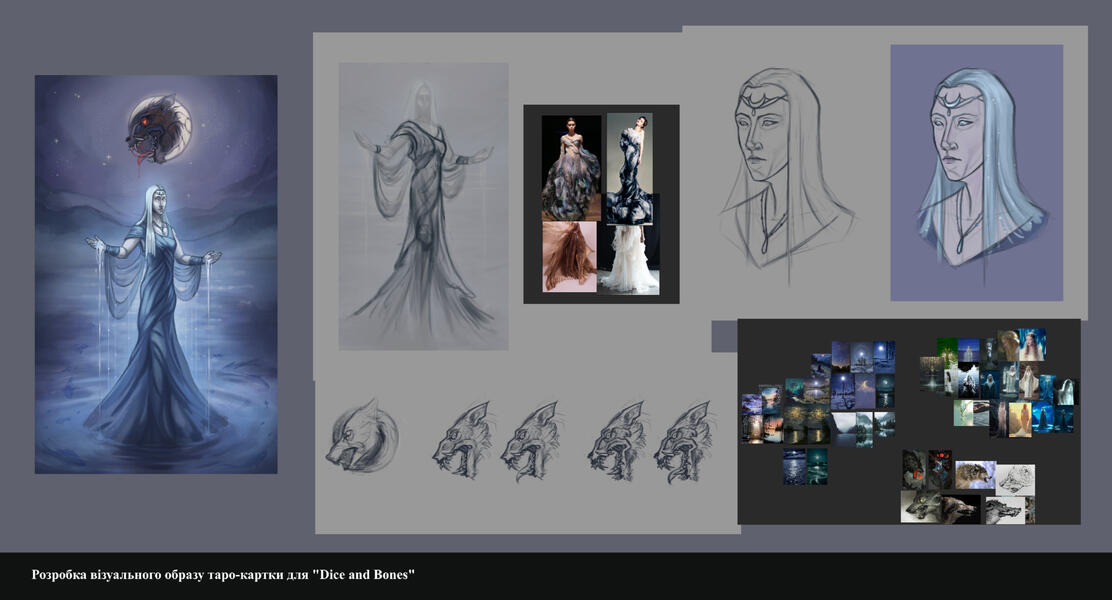Image resolution: width=1112 pixels, height=600 pixels.
Task: Pick the second snarling wolf head sketch
Action: [530, 441]
